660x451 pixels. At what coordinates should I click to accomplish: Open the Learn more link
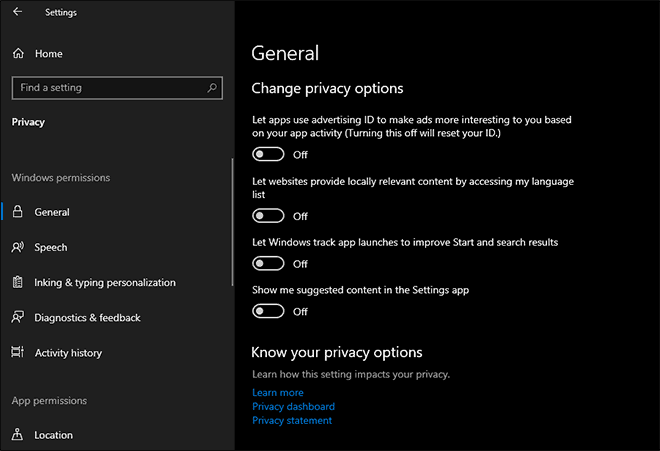pos(277,392)
